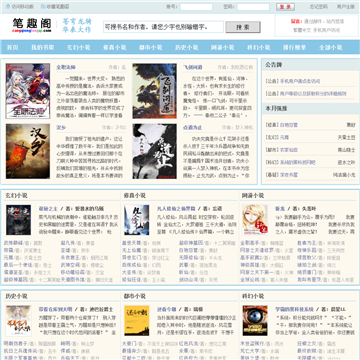Open the 凡人修仙之仙界篇 cover thumbnail
Image resolution: width=360 pixels, height=360 pixels.
click(x=137, y=220)
